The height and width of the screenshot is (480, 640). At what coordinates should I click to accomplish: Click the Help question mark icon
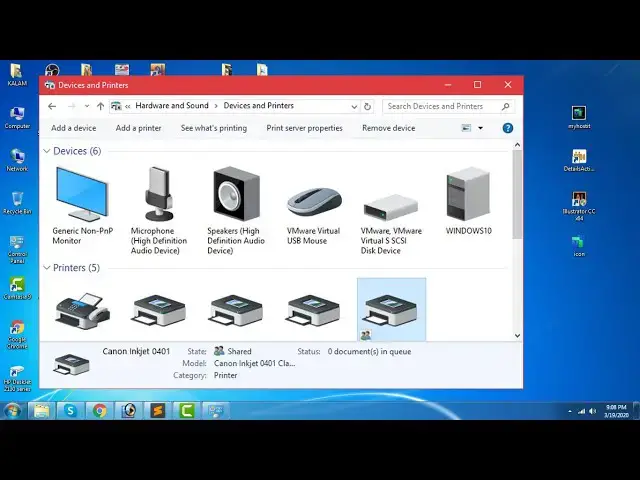point(507,128)
